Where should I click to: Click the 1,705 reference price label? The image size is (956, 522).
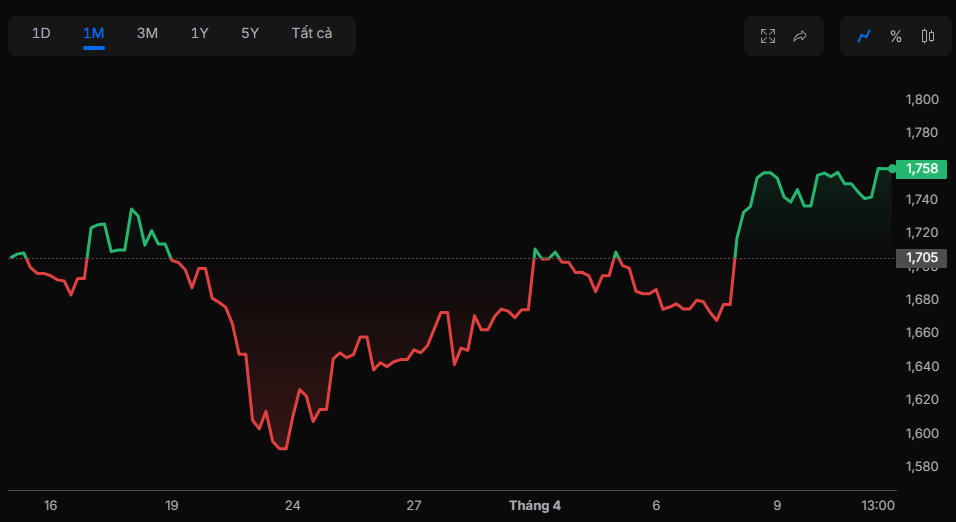click(921, 258)
